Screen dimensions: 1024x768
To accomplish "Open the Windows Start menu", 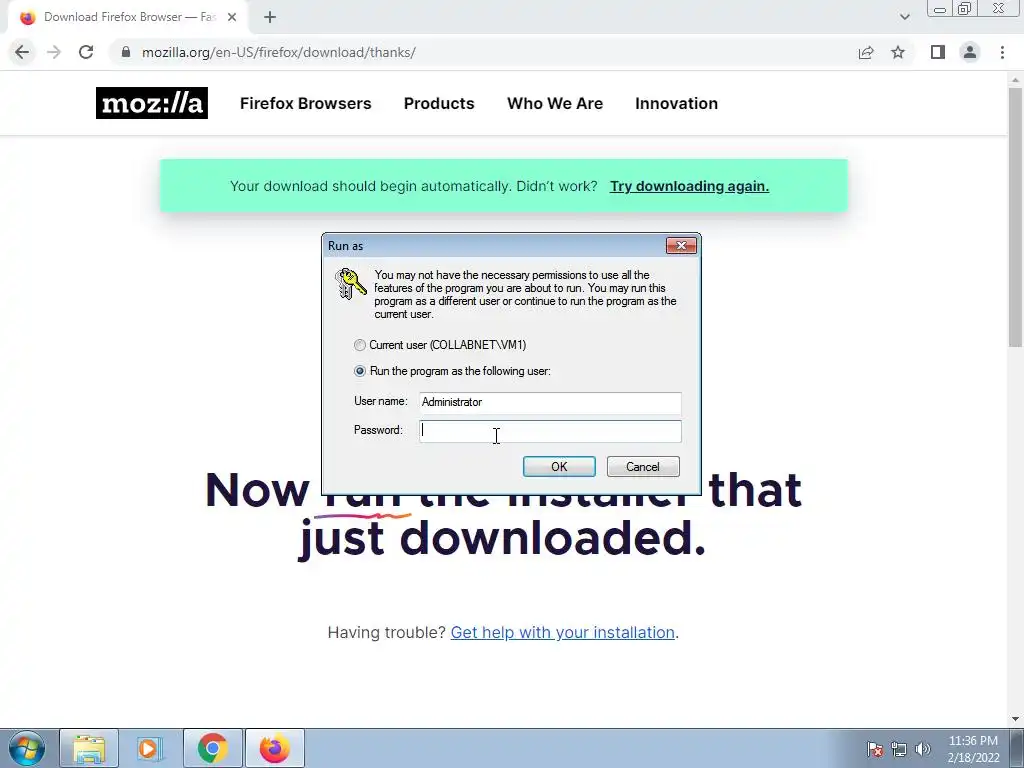I will [x=26, y=748].
